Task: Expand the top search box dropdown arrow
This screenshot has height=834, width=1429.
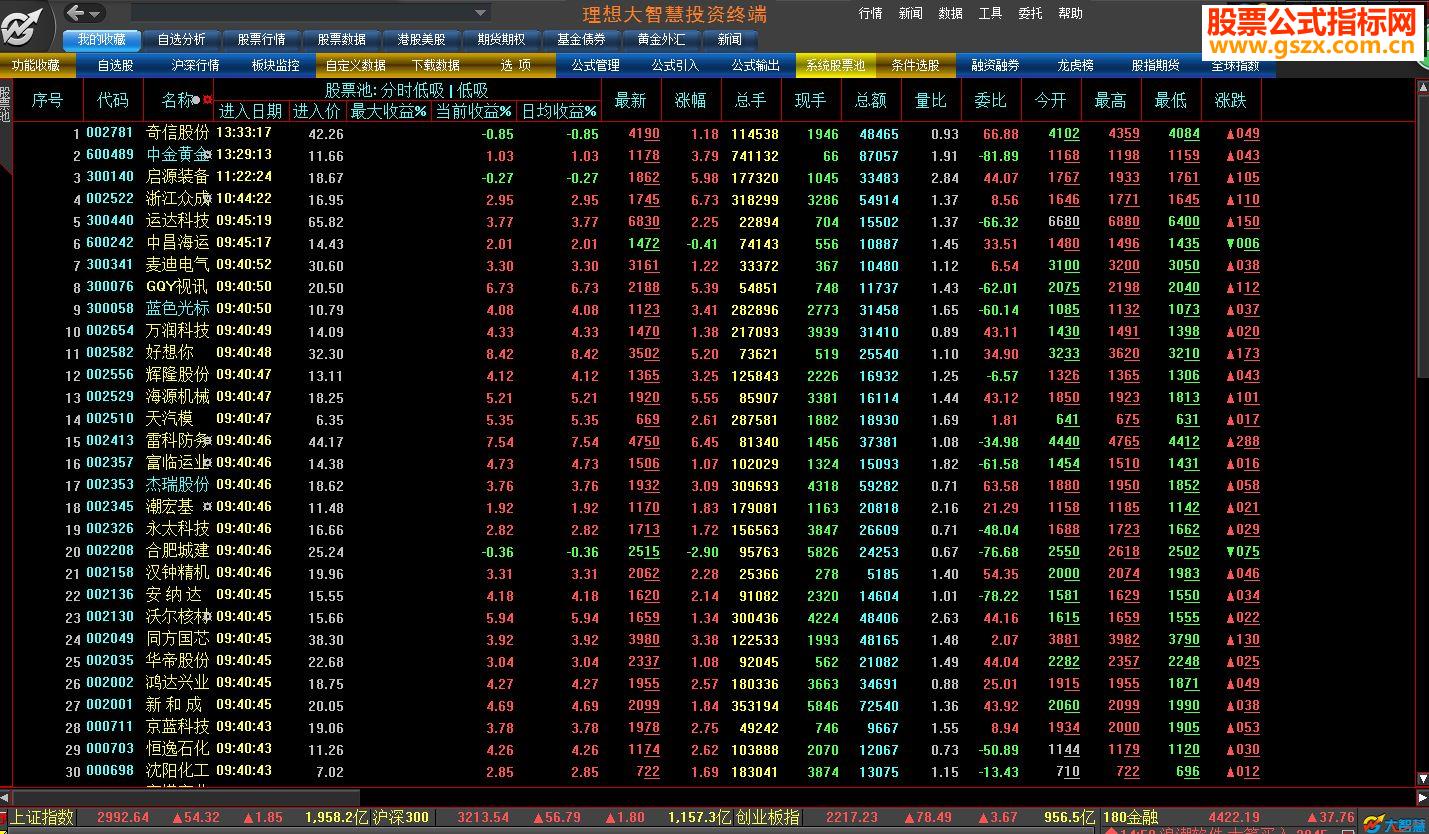Action: [x=481, y=13]
